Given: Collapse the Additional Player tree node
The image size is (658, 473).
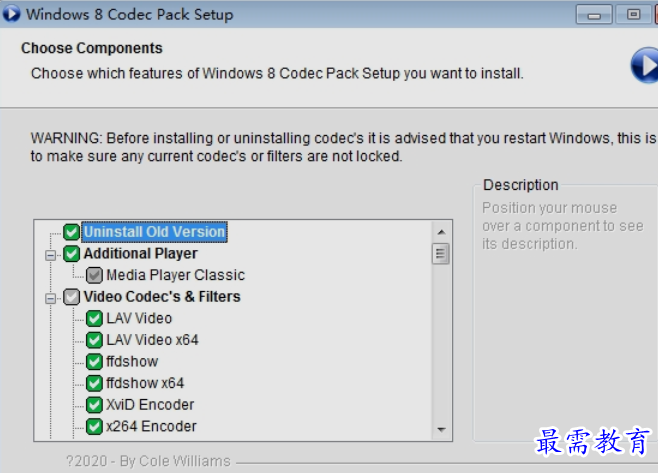Looking at the screenshot, I should pos(50,255).
